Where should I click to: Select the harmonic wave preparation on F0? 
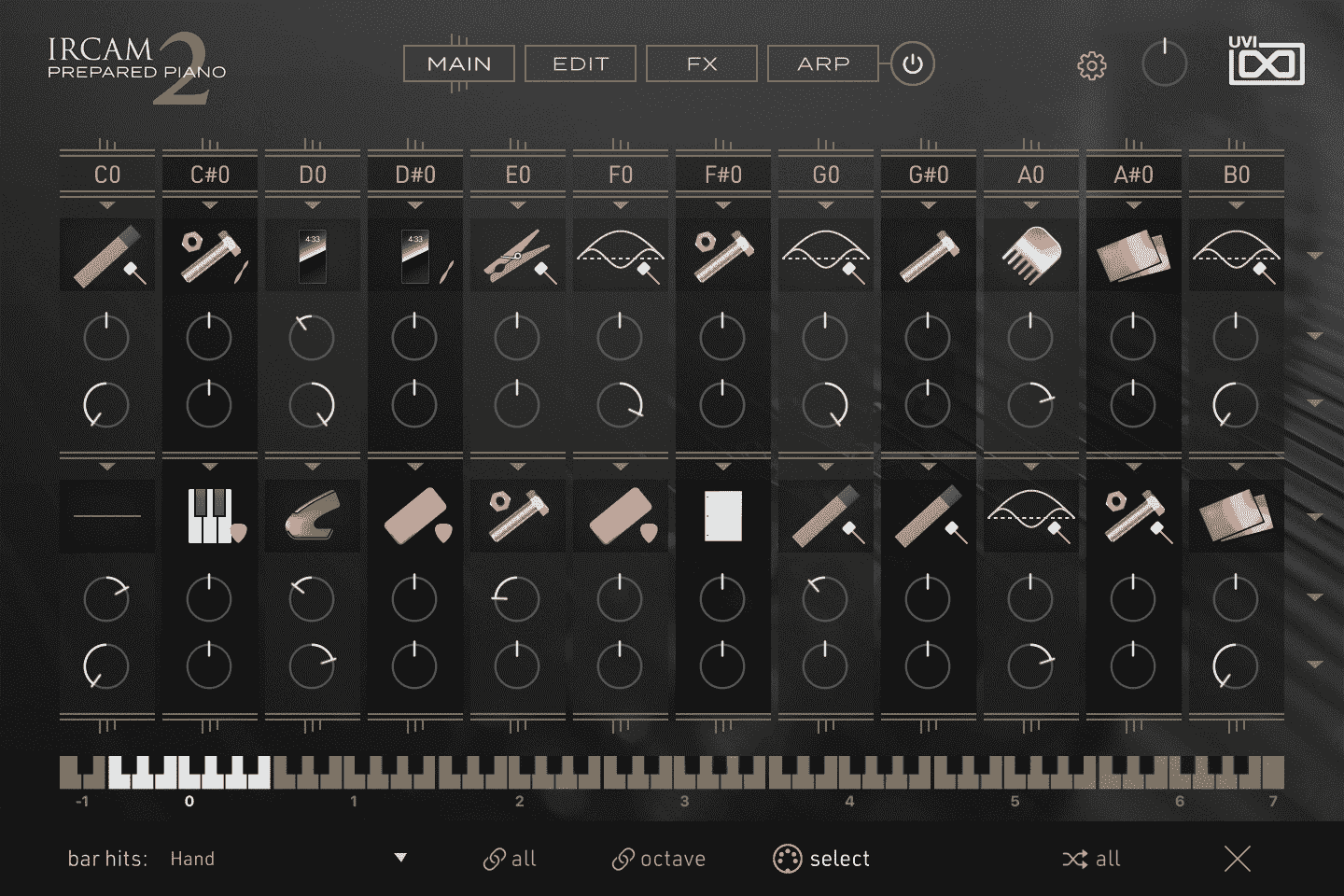click(620, 254)
